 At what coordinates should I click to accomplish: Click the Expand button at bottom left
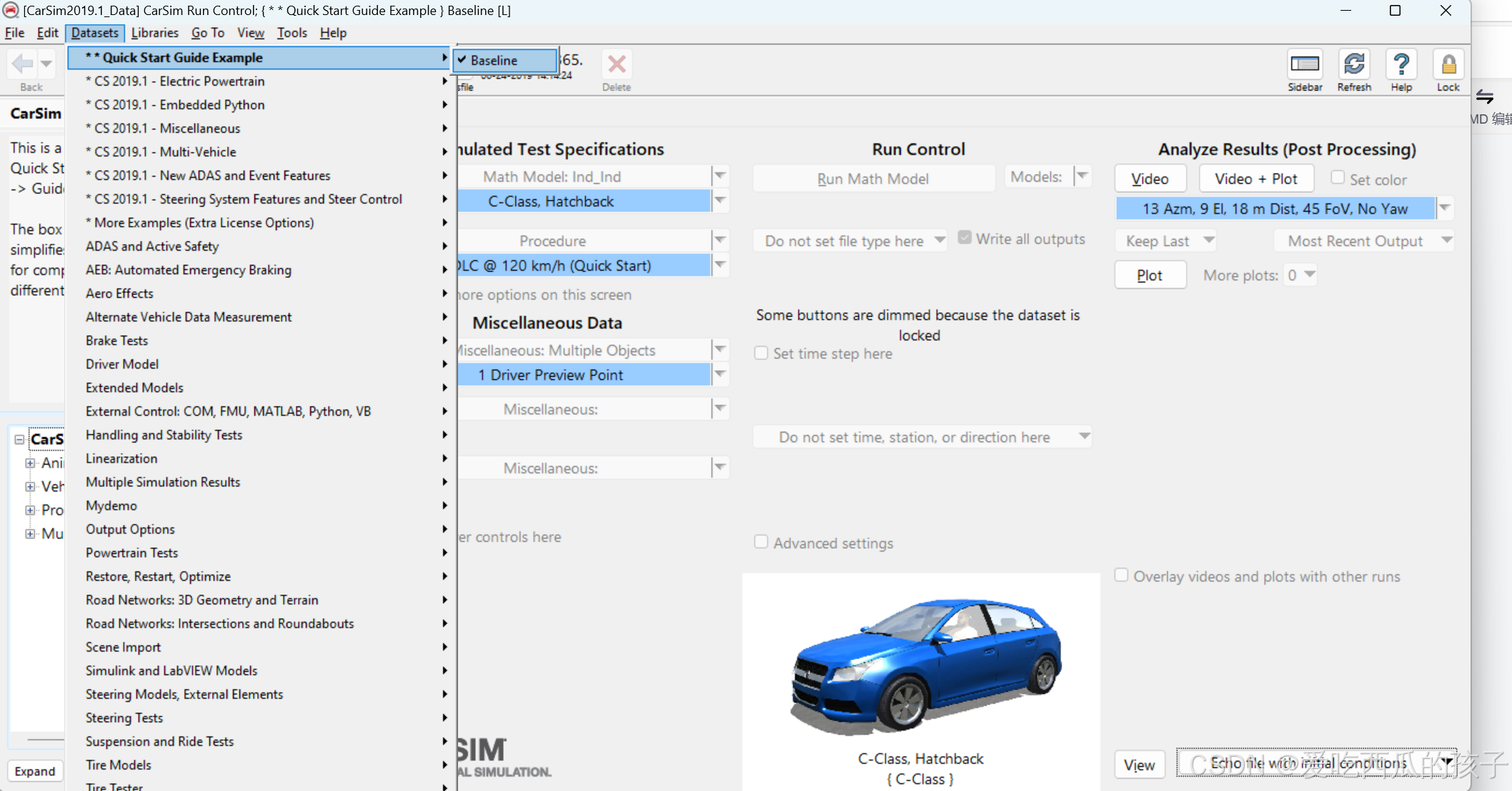pyautogui.click(x=34, y=771)
